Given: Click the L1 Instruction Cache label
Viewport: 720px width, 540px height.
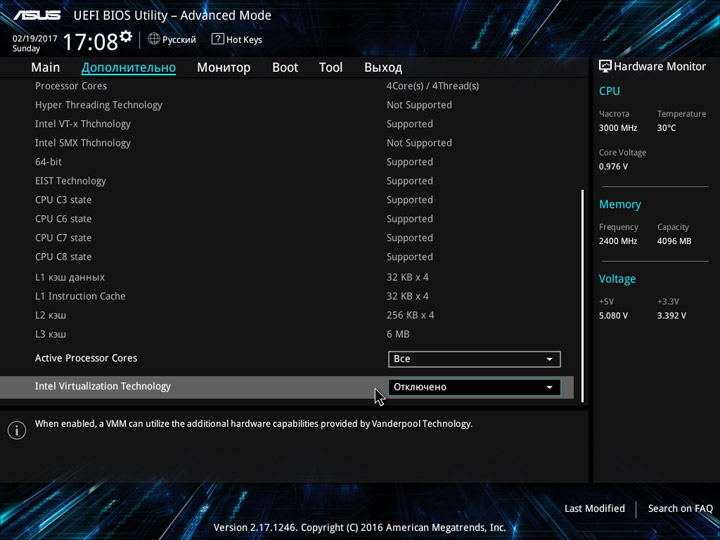Looking at the screenshot, I should click(80, 296).
